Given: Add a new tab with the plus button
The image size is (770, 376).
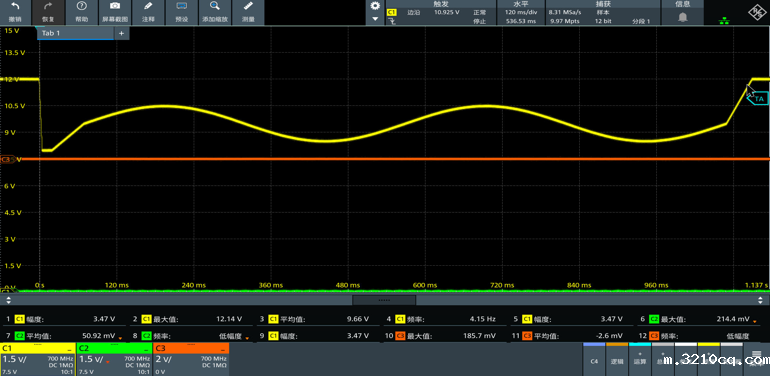Looking at the screenshot, I should coord(121,33).
